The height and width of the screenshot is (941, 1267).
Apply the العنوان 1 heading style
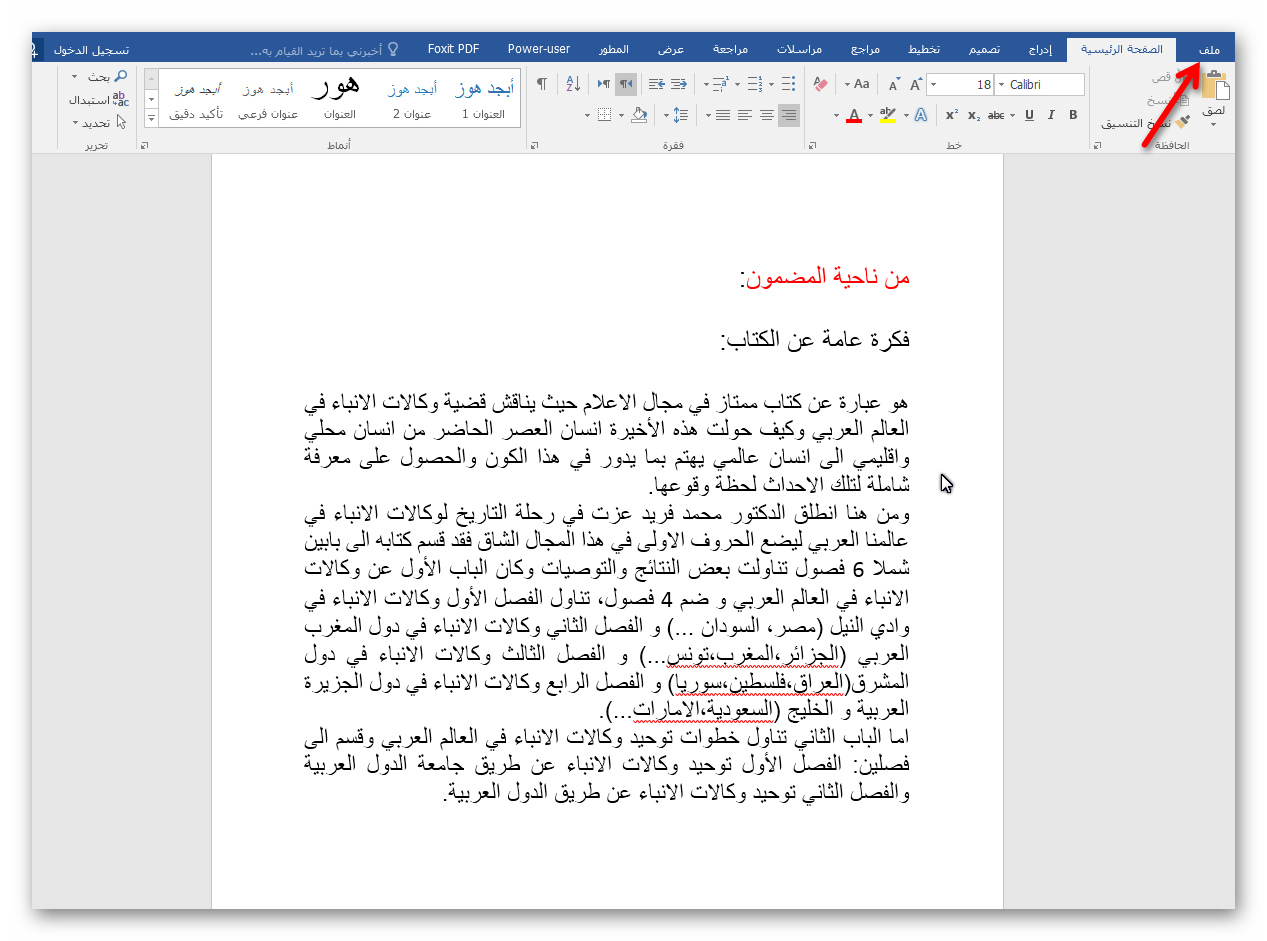(483, 99)
